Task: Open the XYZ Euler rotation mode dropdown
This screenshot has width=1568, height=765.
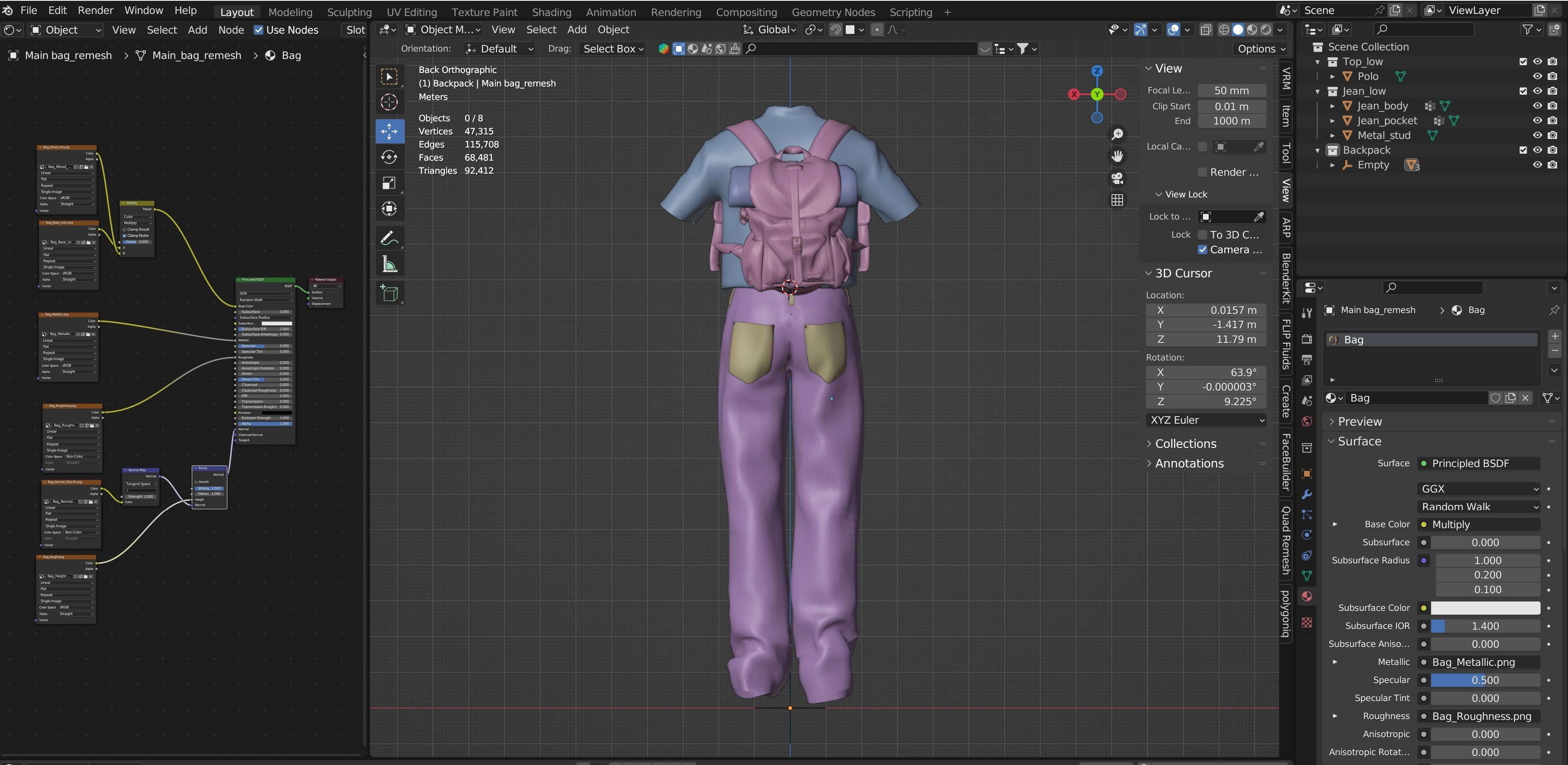Action: tap(1206, 420)
